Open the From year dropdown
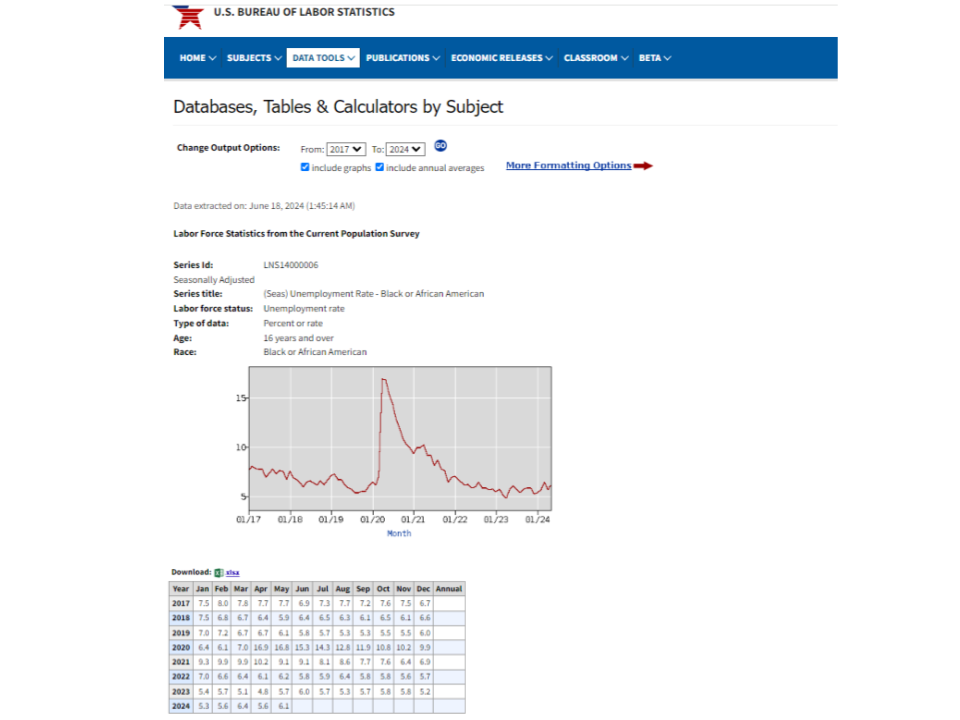960x720 pixels. pos(346,149)
